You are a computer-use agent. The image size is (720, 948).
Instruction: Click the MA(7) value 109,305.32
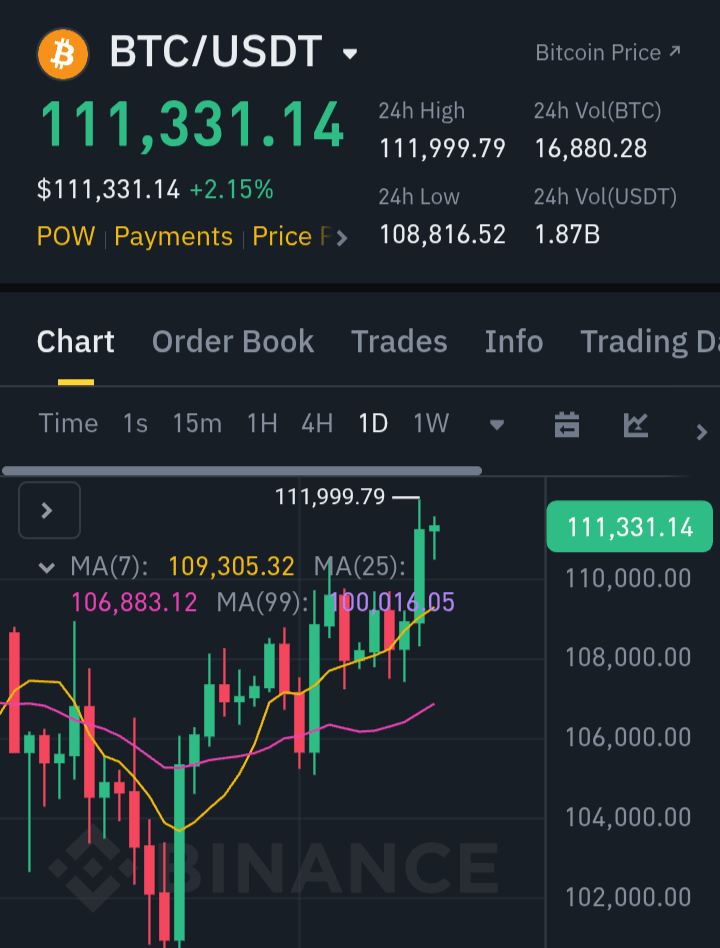pyautogui.click(x=232, y=567)
